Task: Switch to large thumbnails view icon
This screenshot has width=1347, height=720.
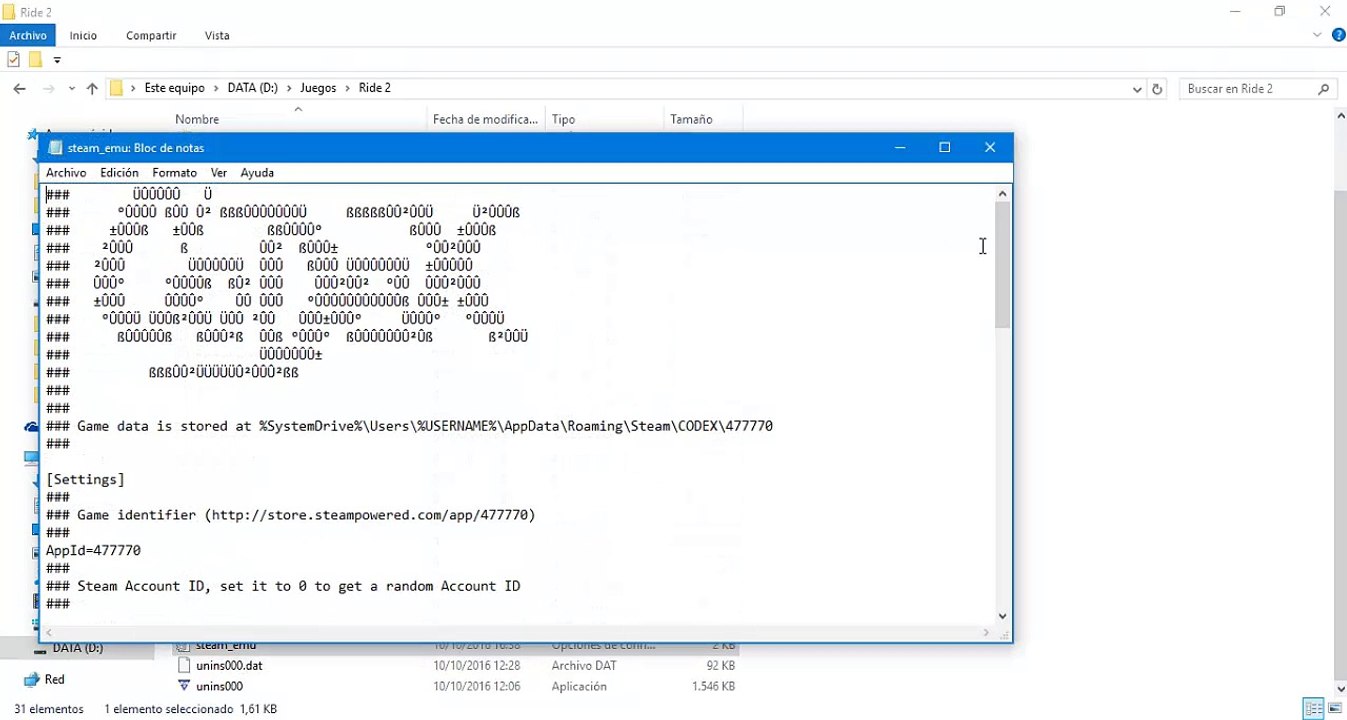Action: 1335,709
